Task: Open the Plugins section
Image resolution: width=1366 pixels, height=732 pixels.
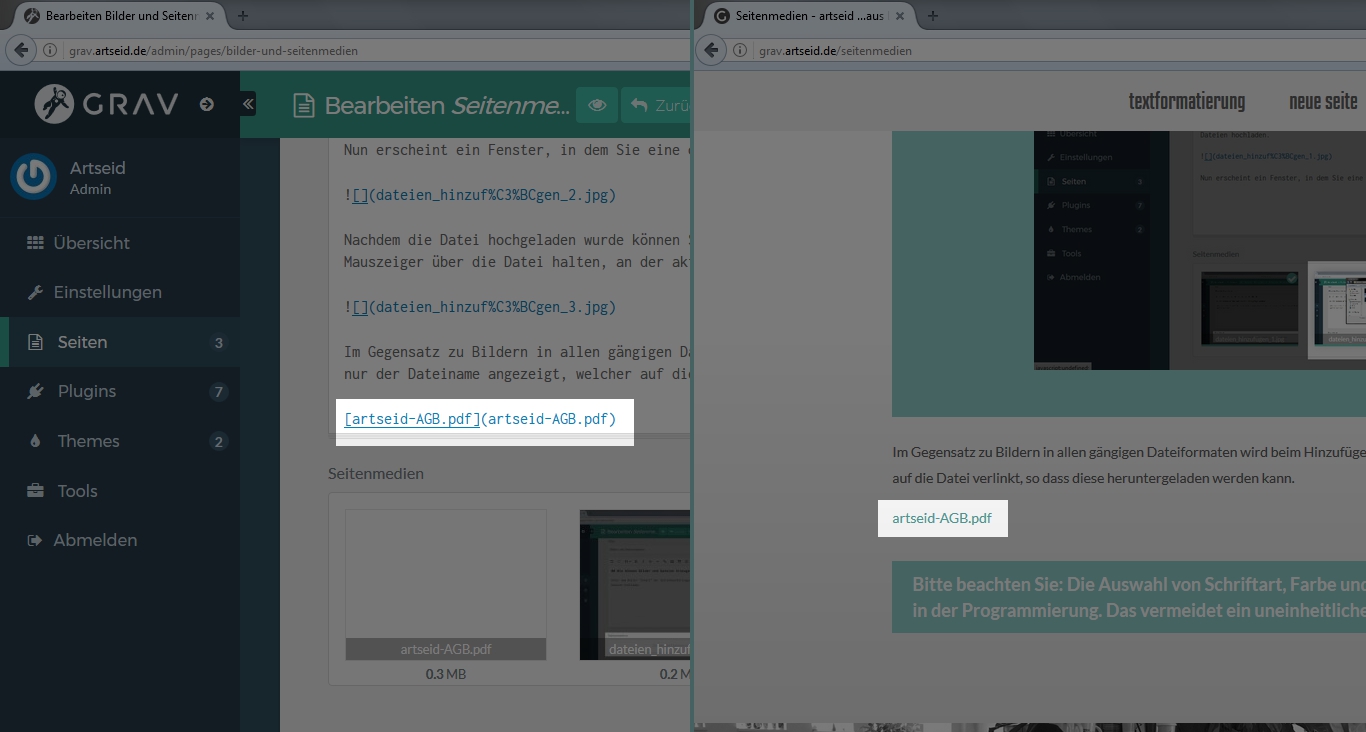Action: click(86, 391)
